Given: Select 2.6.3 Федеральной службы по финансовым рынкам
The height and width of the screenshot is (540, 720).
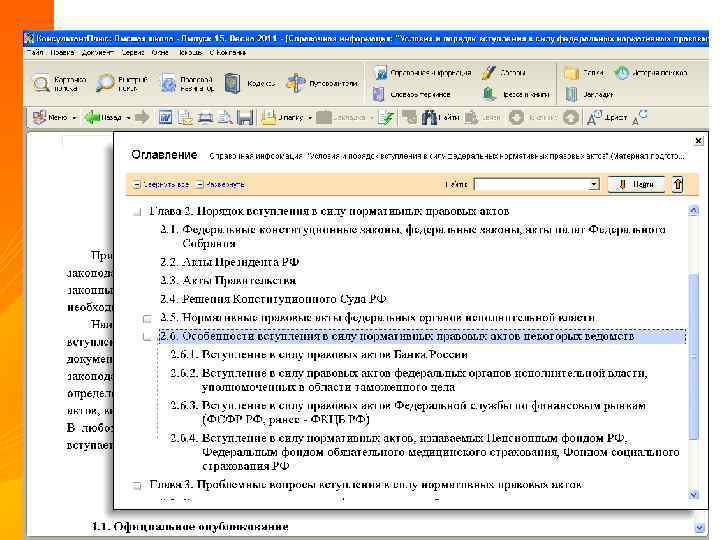Looking at the screenshot, I should [408, 412].
